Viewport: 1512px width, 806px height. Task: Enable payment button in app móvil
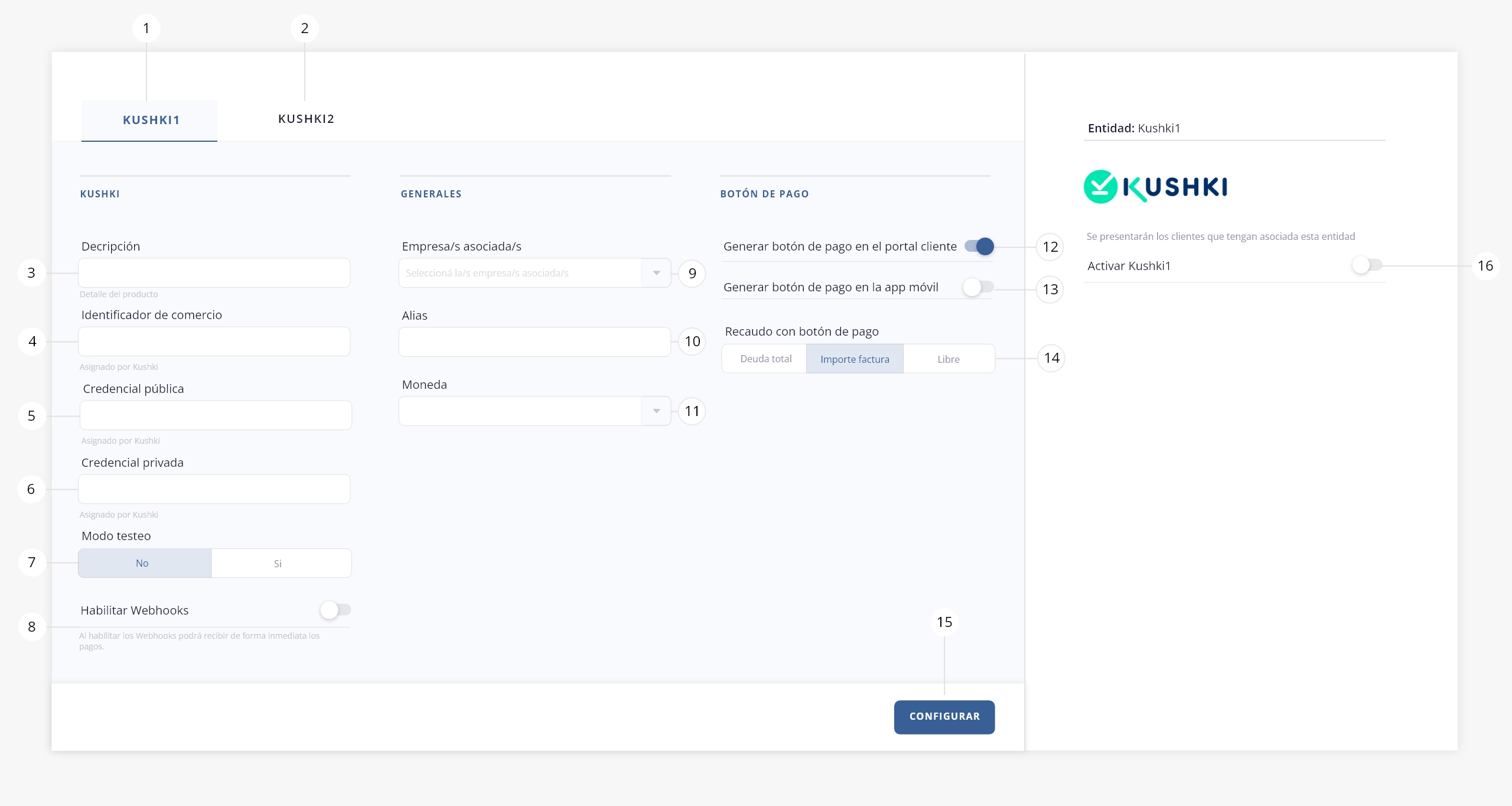point(979,287)
